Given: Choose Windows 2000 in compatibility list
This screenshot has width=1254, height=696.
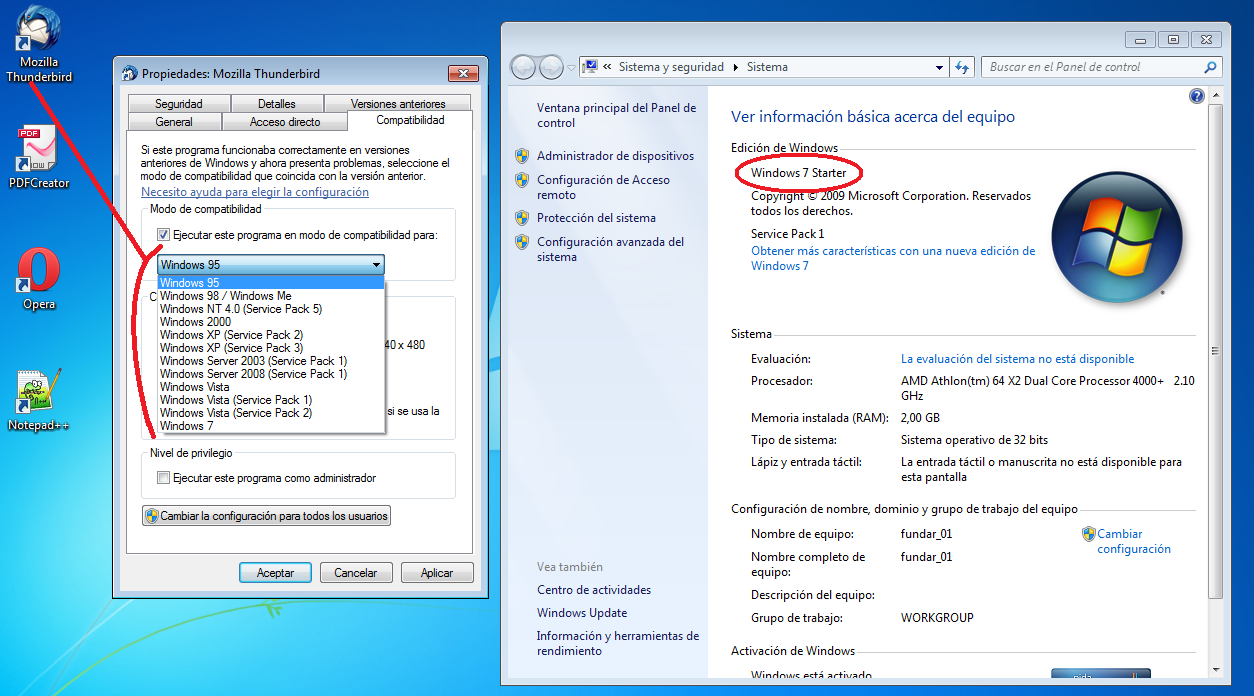Looking at the screenshot, I should click(x=271, y=322).
